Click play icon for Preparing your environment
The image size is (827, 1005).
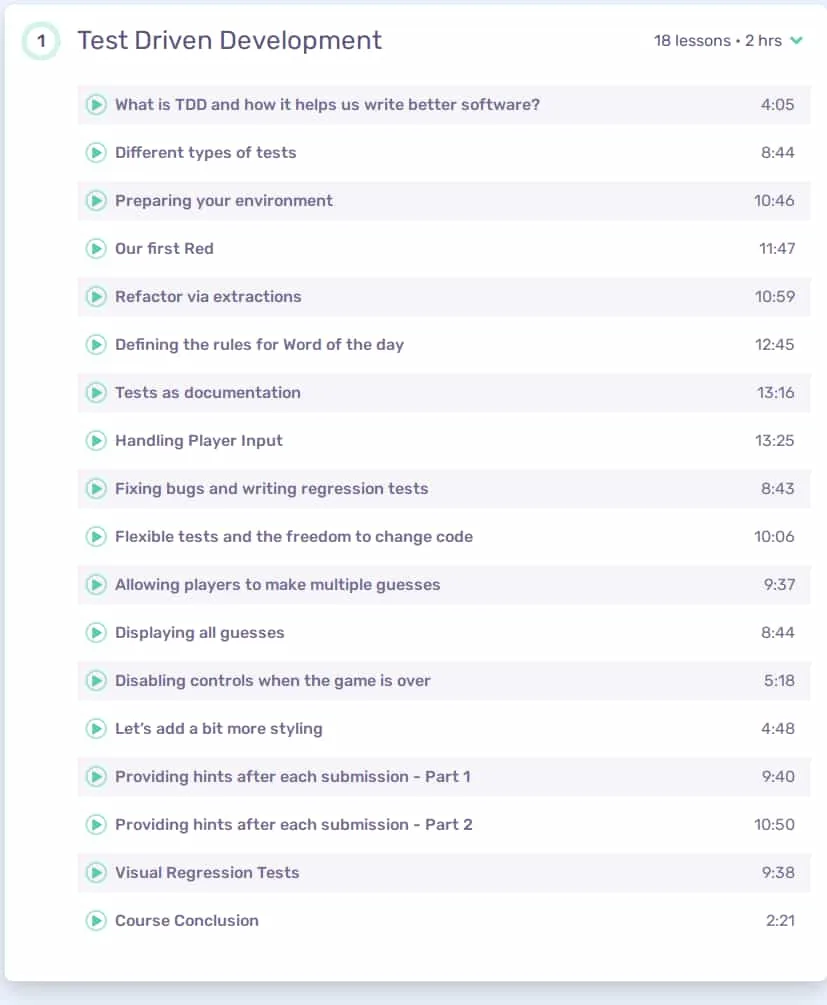[x=96, y=201]
